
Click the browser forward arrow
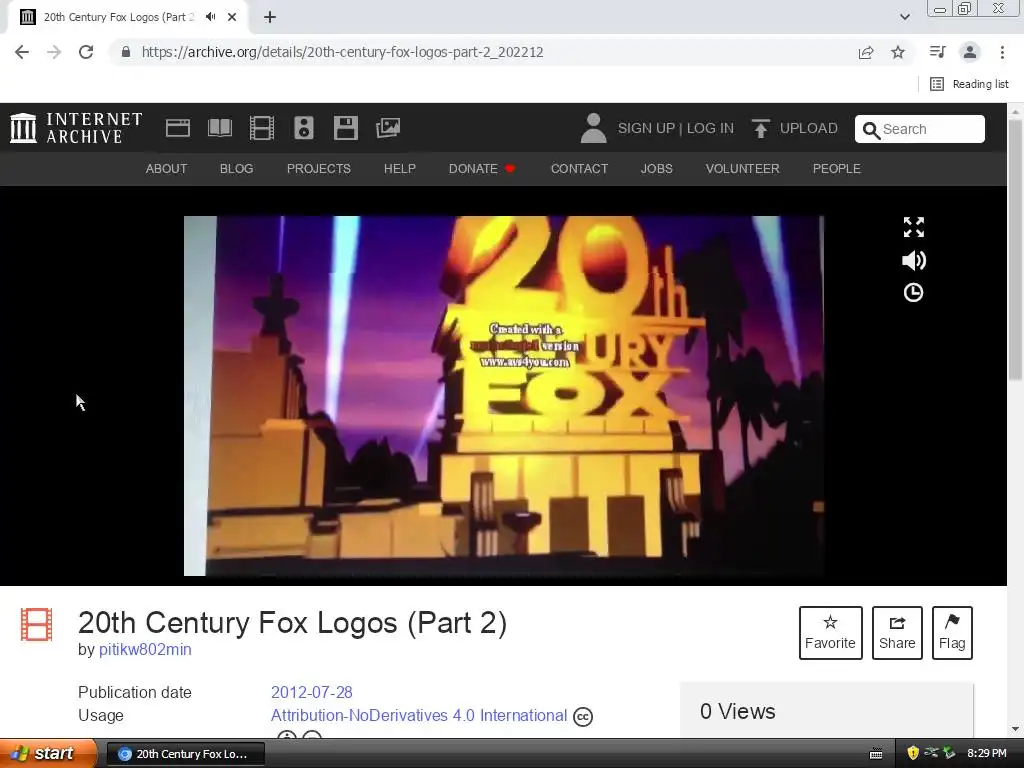click(x=54, y=52)
